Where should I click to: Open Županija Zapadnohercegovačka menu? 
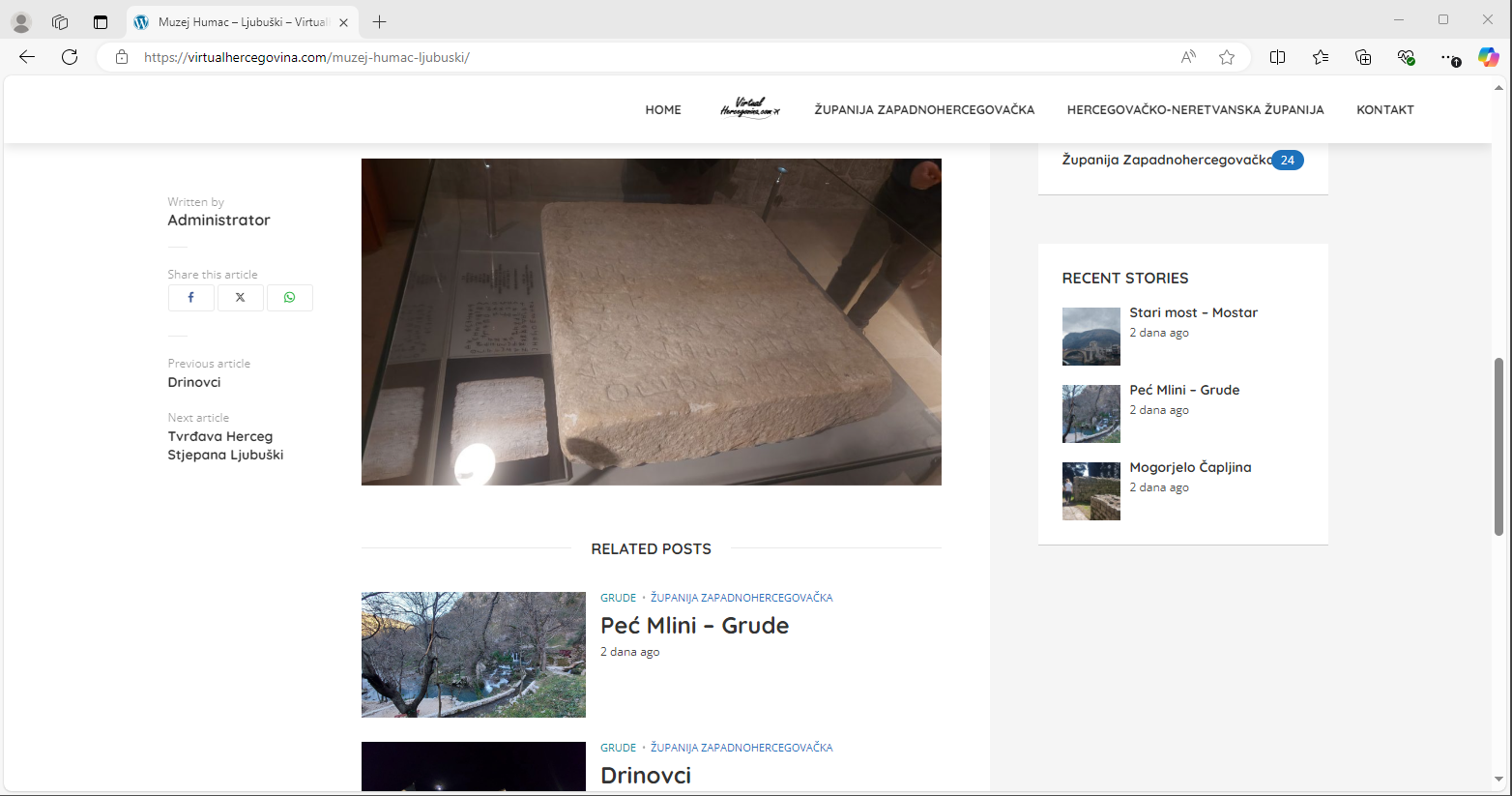coord(924,110)
